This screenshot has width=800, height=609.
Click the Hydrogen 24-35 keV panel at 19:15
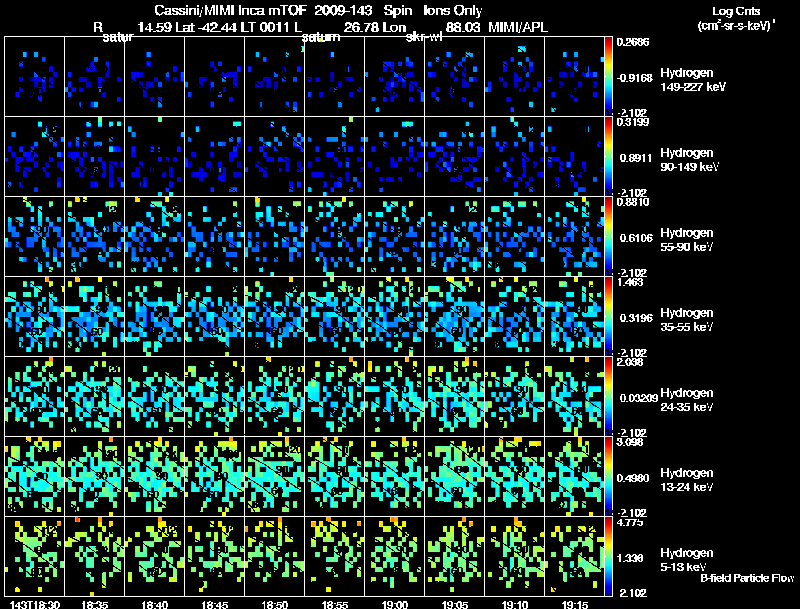(574, 396)
